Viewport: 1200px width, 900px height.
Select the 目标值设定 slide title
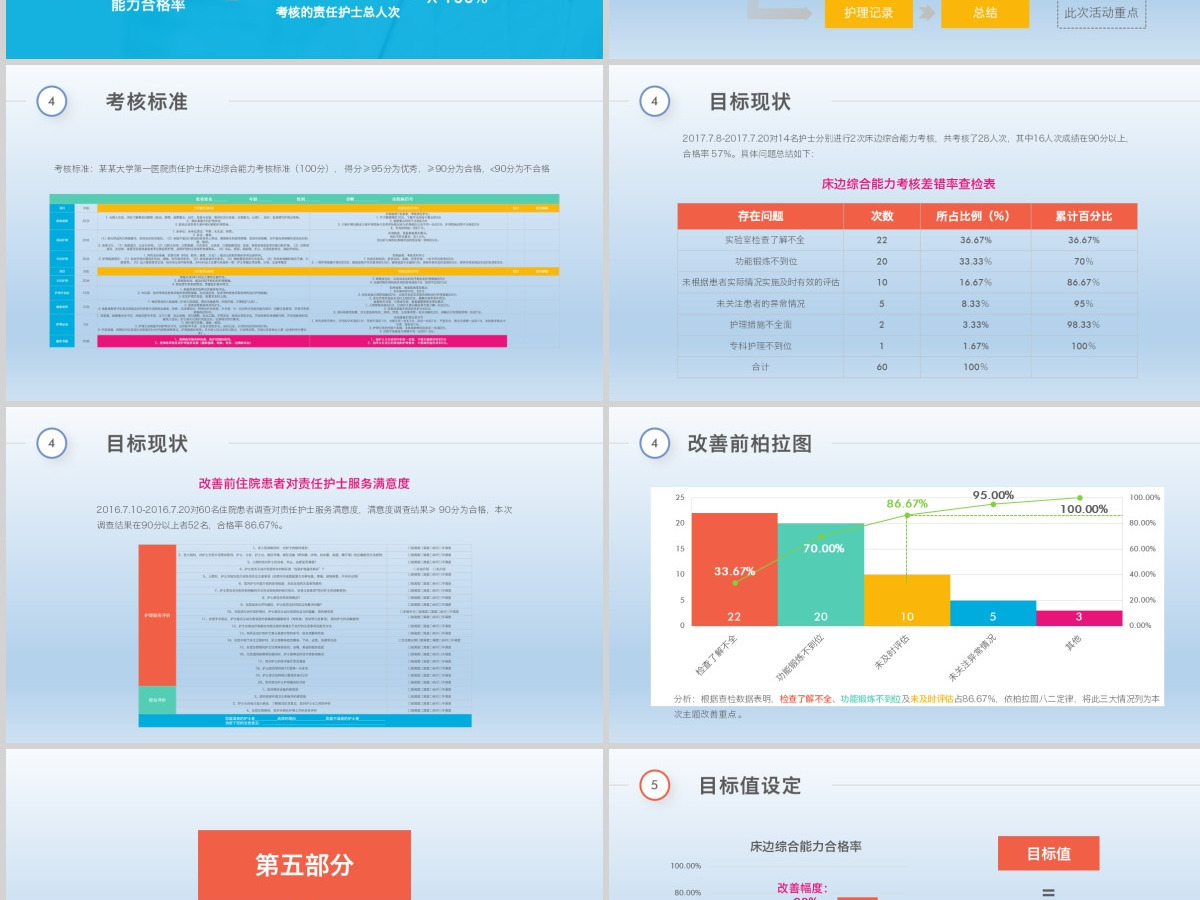pyautogui.click(x=750, y=785)
